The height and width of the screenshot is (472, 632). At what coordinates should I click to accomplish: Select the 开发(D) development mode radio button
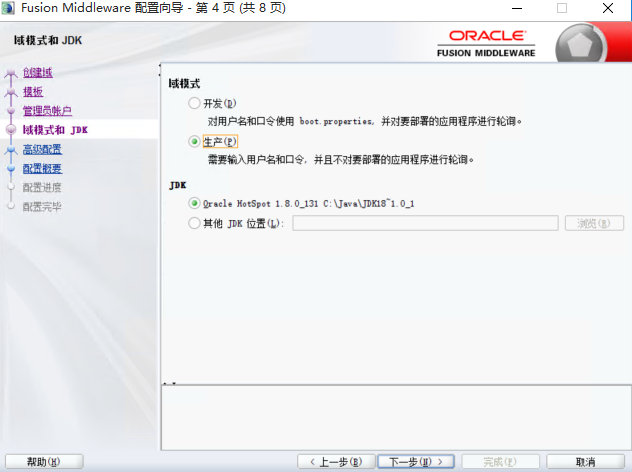194,103
